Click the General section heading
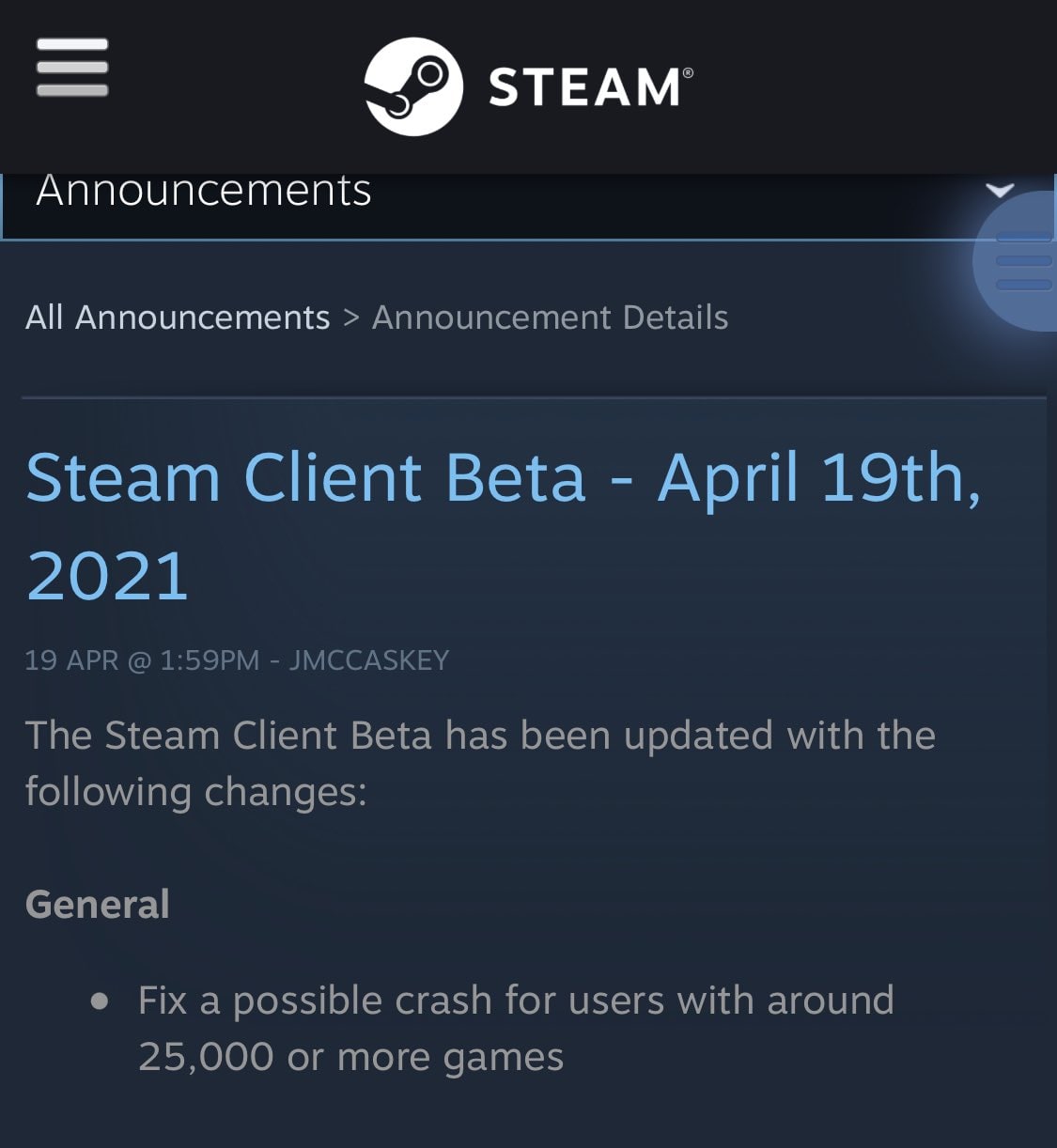 tap(98, 904)
